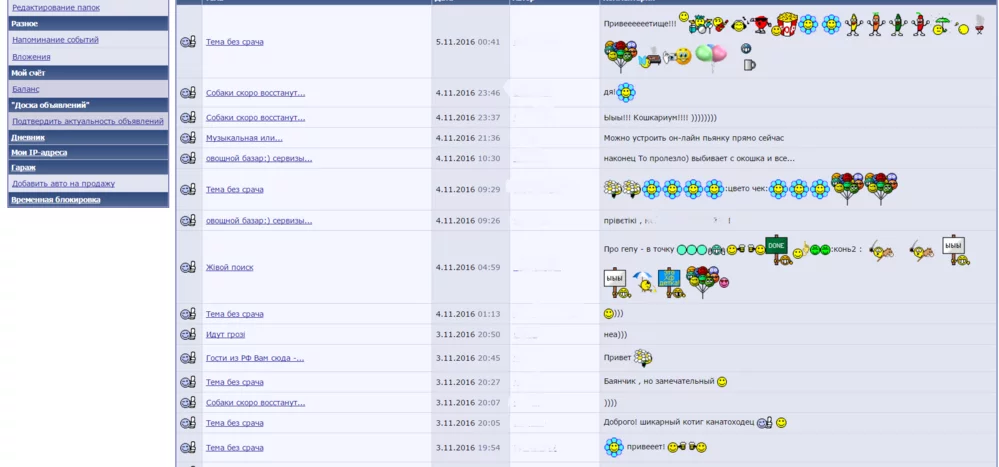Open the Дневник sidebar section
The image size is (999, 467).
28,137
